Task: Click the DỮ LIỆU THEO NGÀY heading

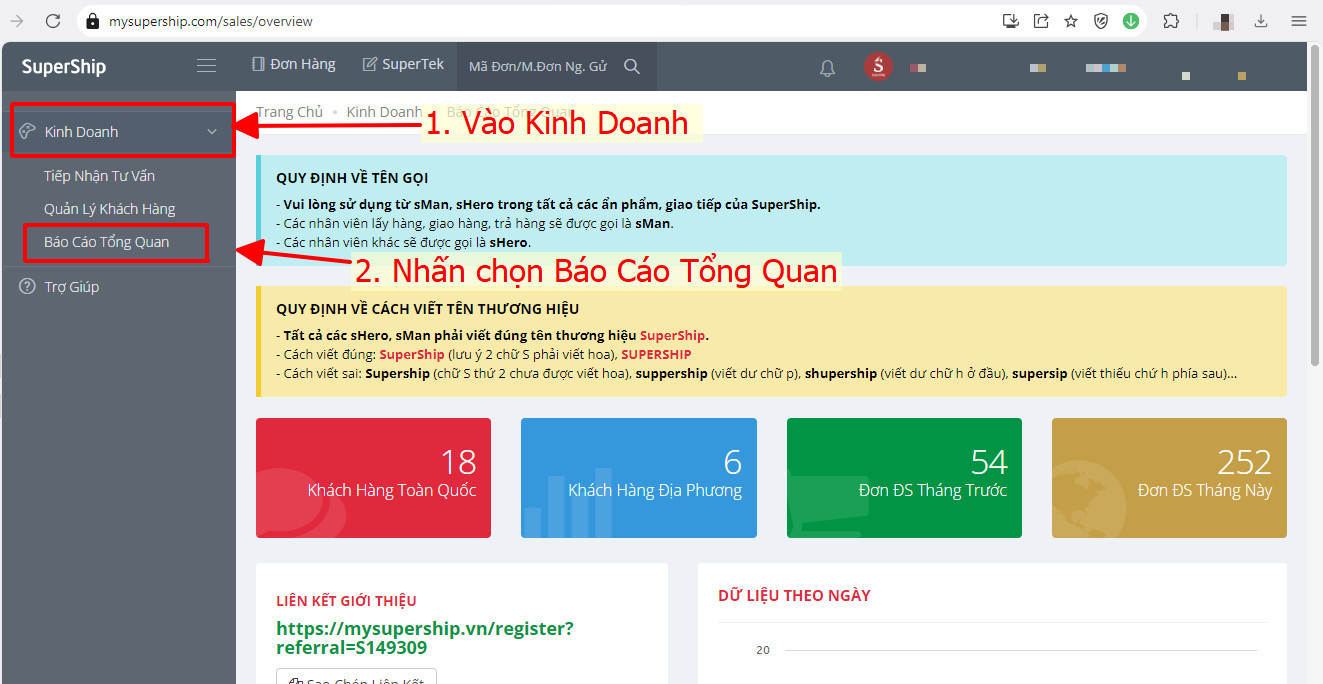Action: point(794,596)
